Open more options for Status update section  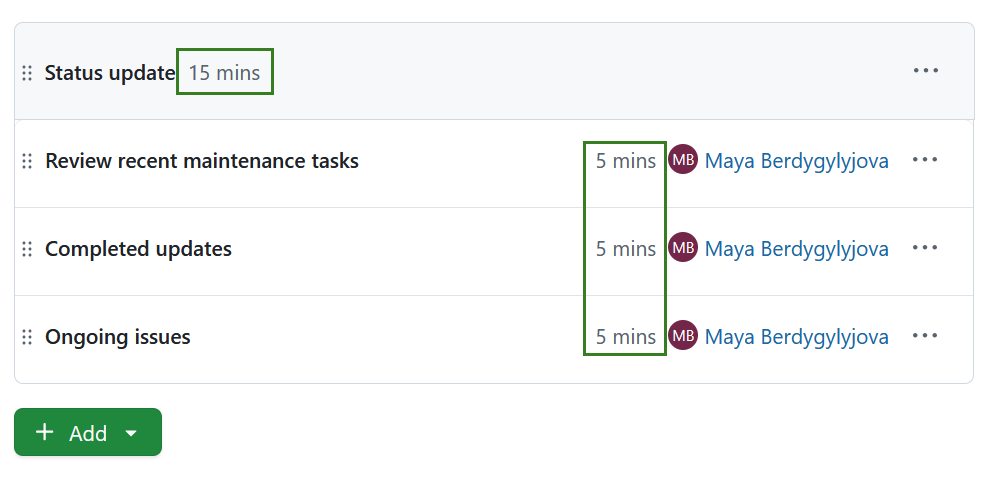point(925,71)
